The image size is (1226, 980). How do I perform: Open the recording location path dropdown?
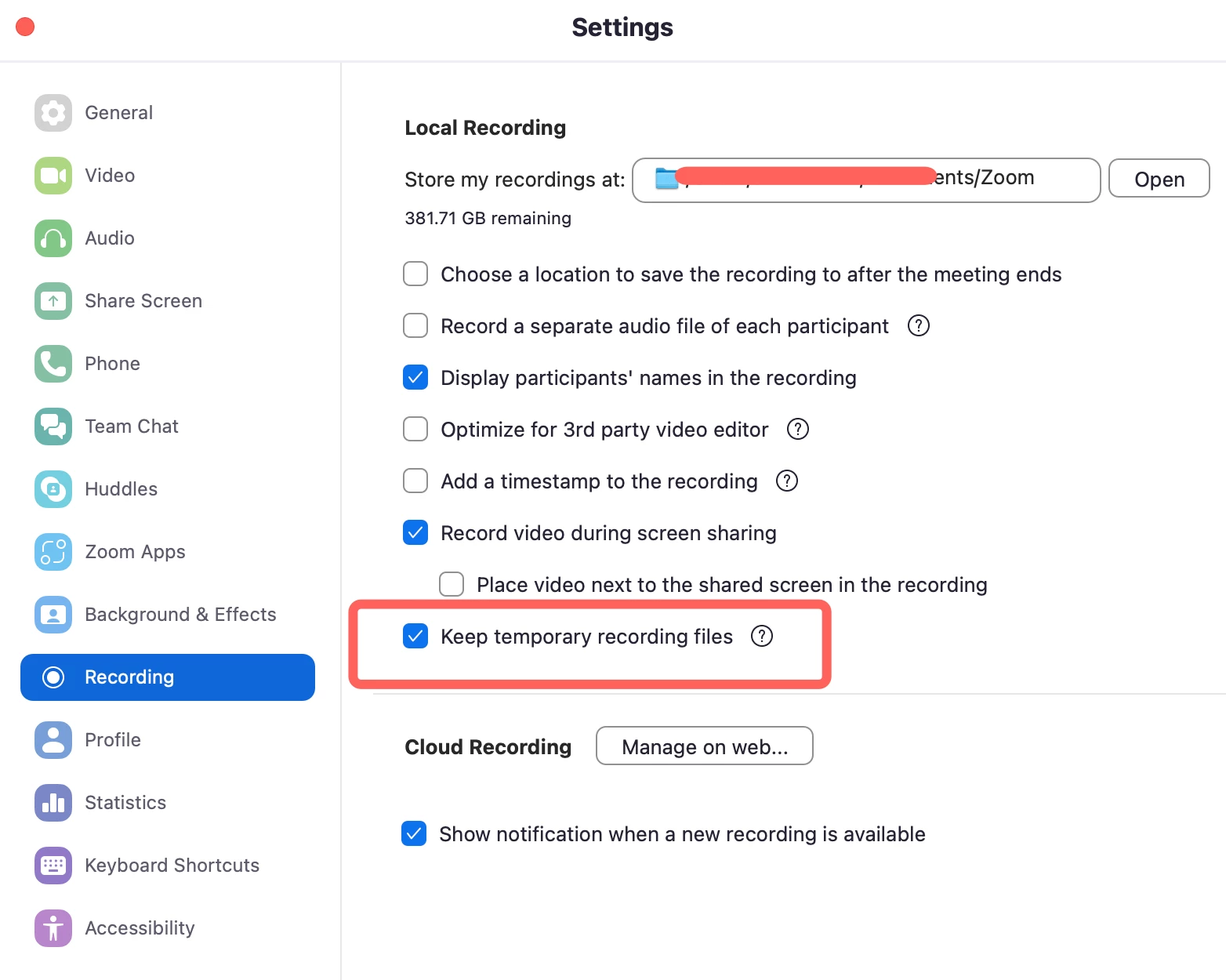[866, 180]
